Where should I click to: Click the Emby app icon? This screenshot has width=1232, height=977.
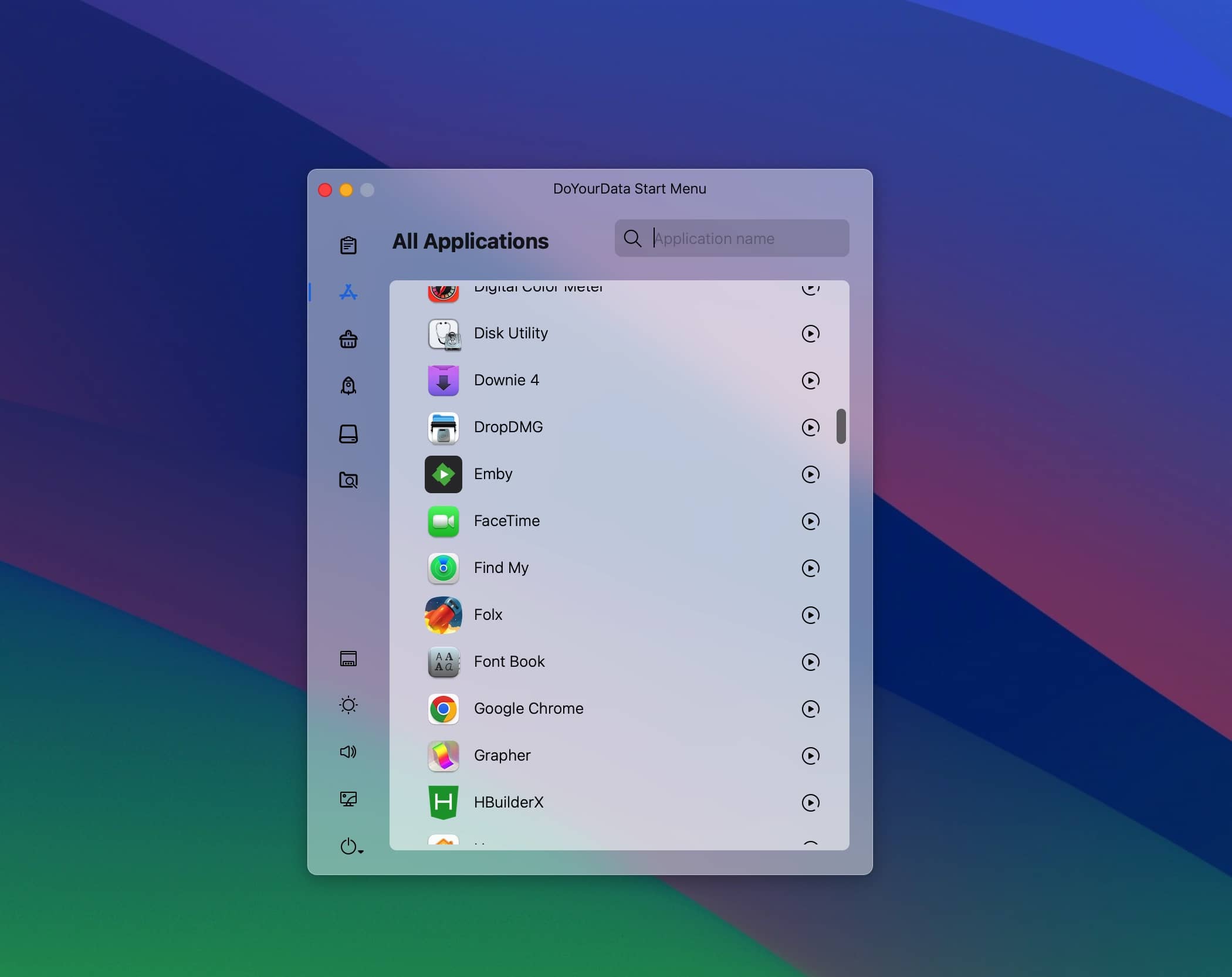pyautogui.click(x=444, y=474)
